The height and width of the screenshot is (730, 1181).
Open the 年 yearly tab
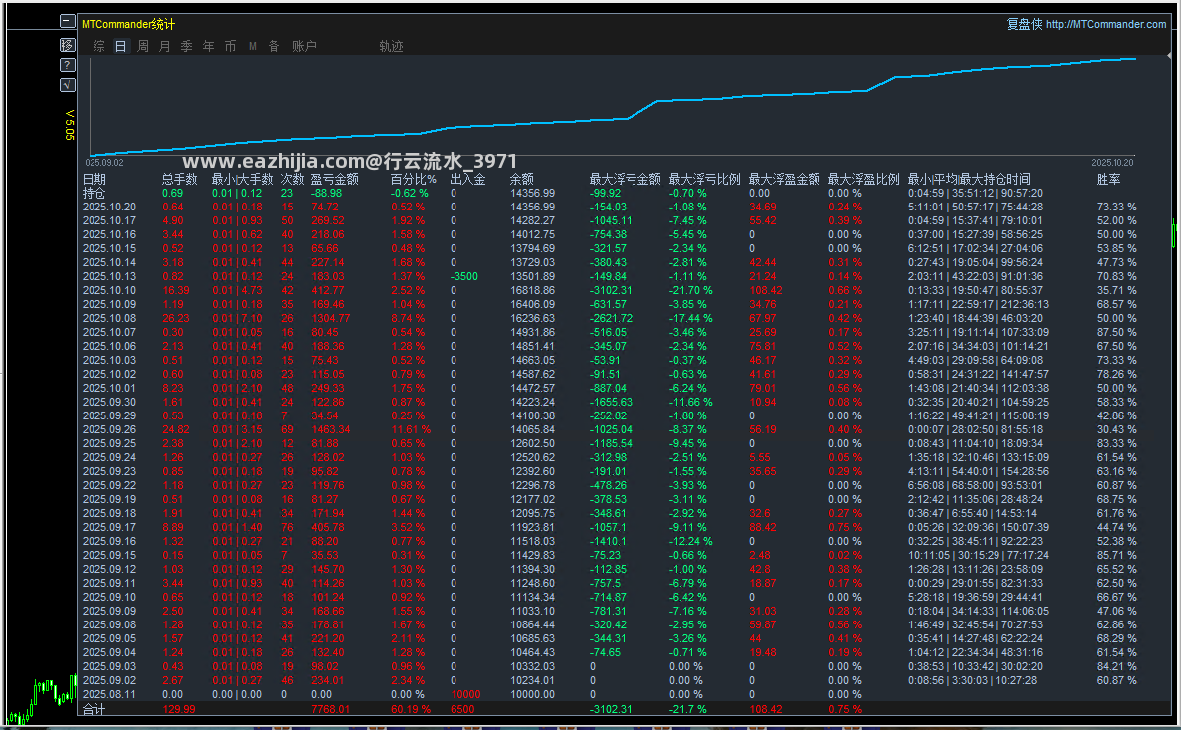(209, 47)
